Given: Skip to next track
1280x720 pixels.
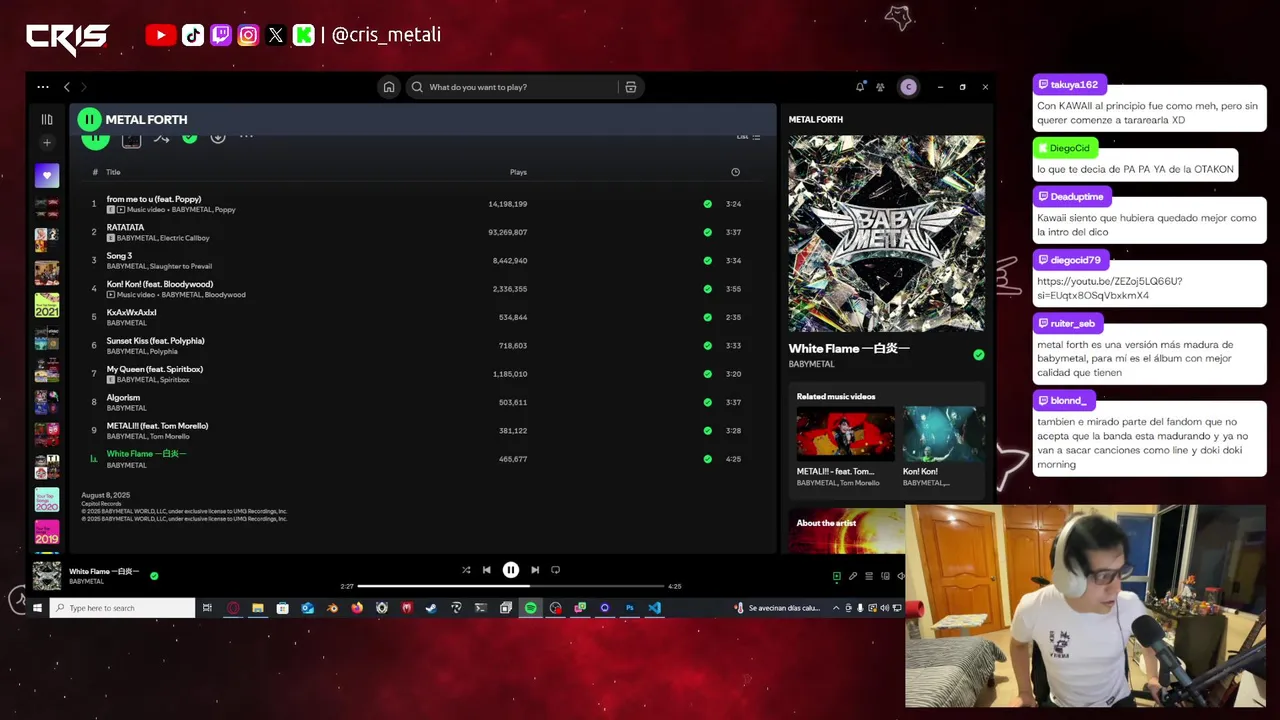Looking at the screenshot, I should tap(535, 570).
